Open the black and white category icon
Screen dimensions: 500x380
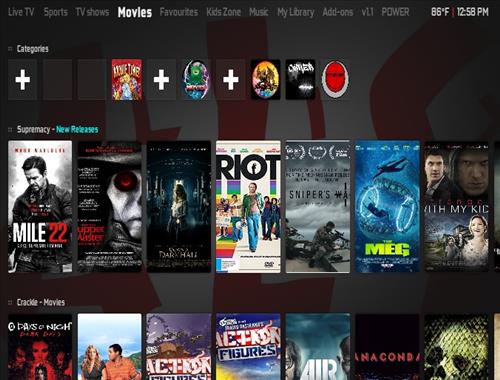[300, 80]
